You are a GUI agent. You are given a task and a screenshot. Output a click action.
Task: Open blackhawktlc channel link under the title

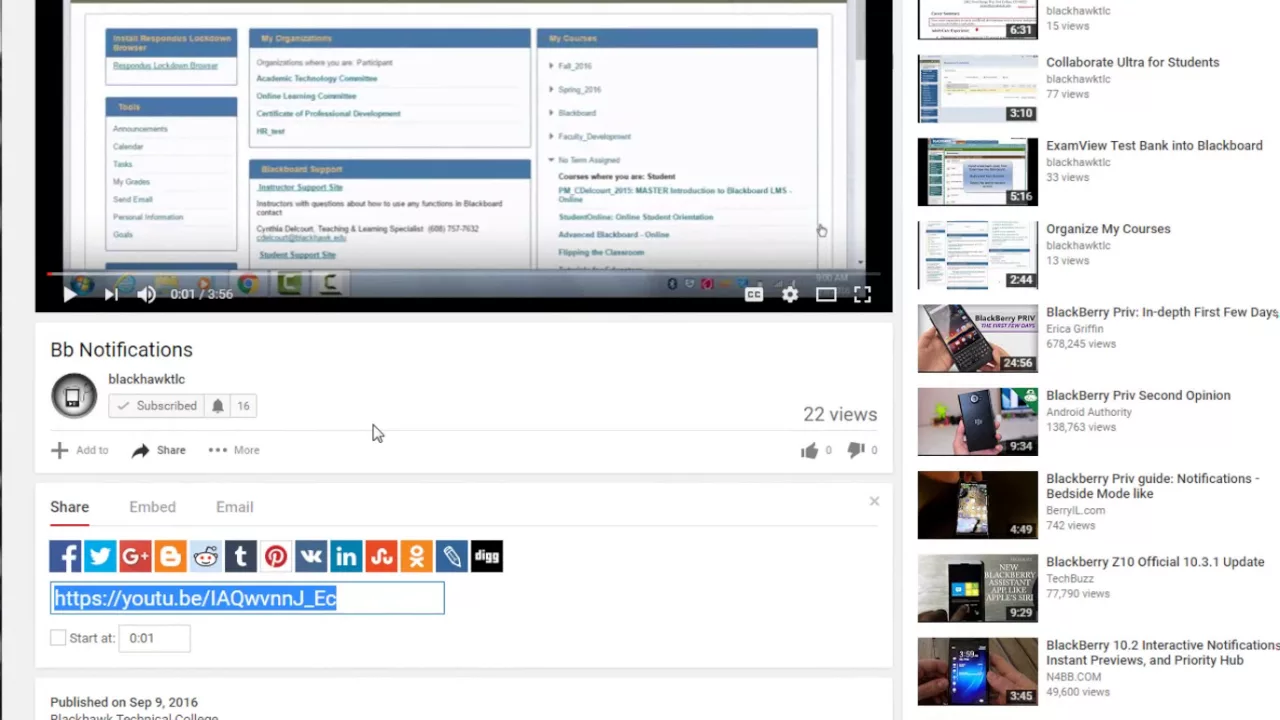pos(146,379)
